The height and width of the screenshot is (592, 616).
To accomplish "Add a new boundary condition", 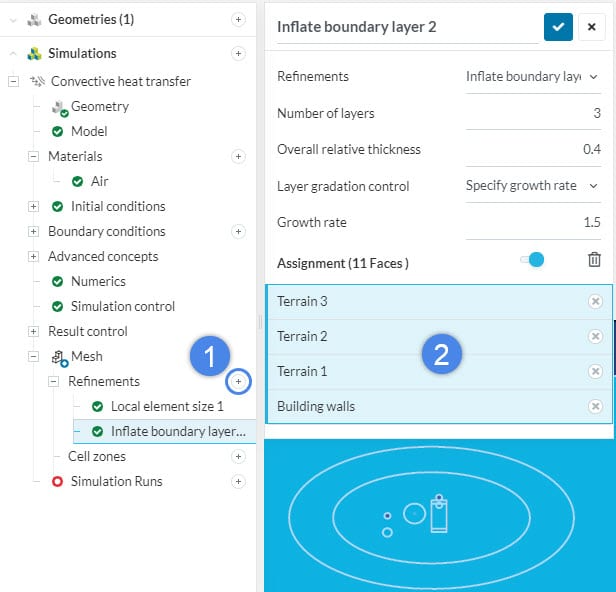I will coord(238,231).
